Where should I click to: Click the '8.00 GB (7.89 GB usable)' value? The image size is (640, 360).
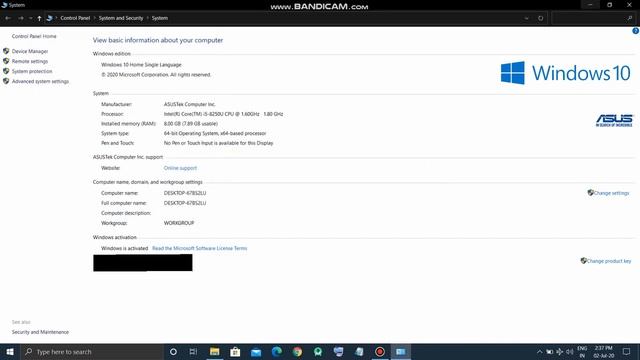pos(191,123)
